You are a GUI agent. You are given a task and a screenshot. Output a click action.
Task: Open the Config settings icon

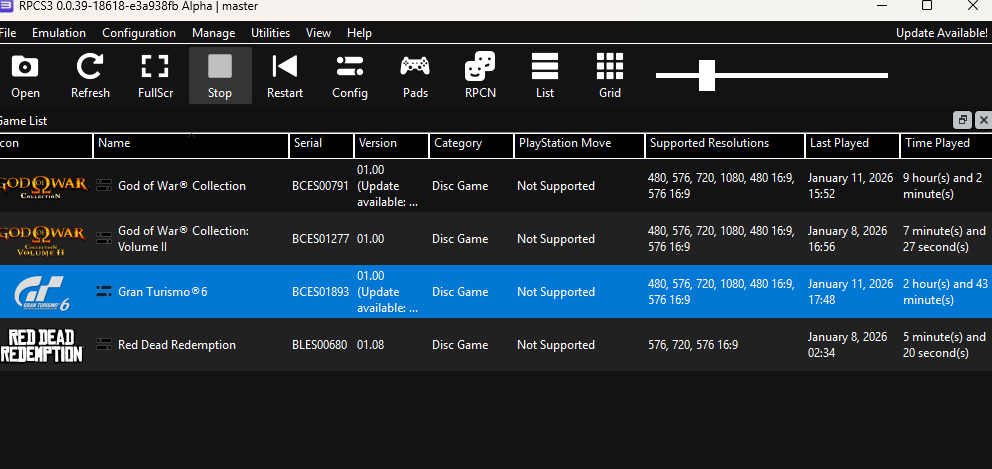click(350, 75)
